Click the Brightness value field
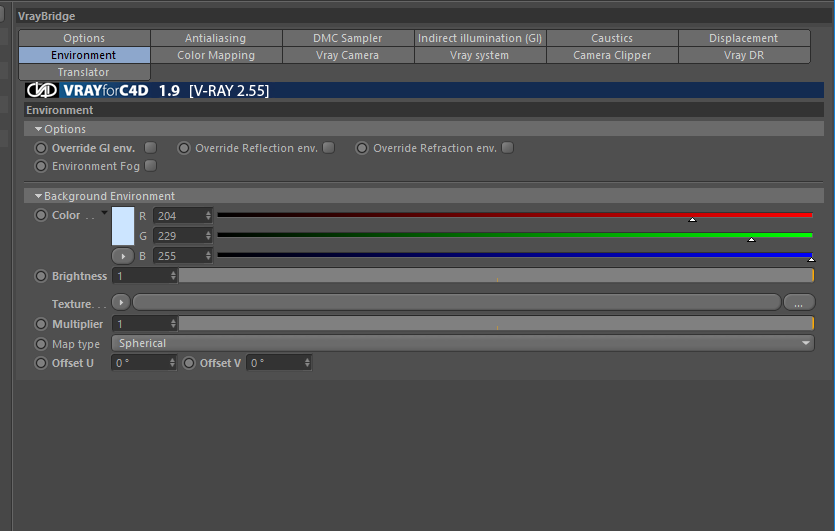835x531 pixels. point(141,276)
